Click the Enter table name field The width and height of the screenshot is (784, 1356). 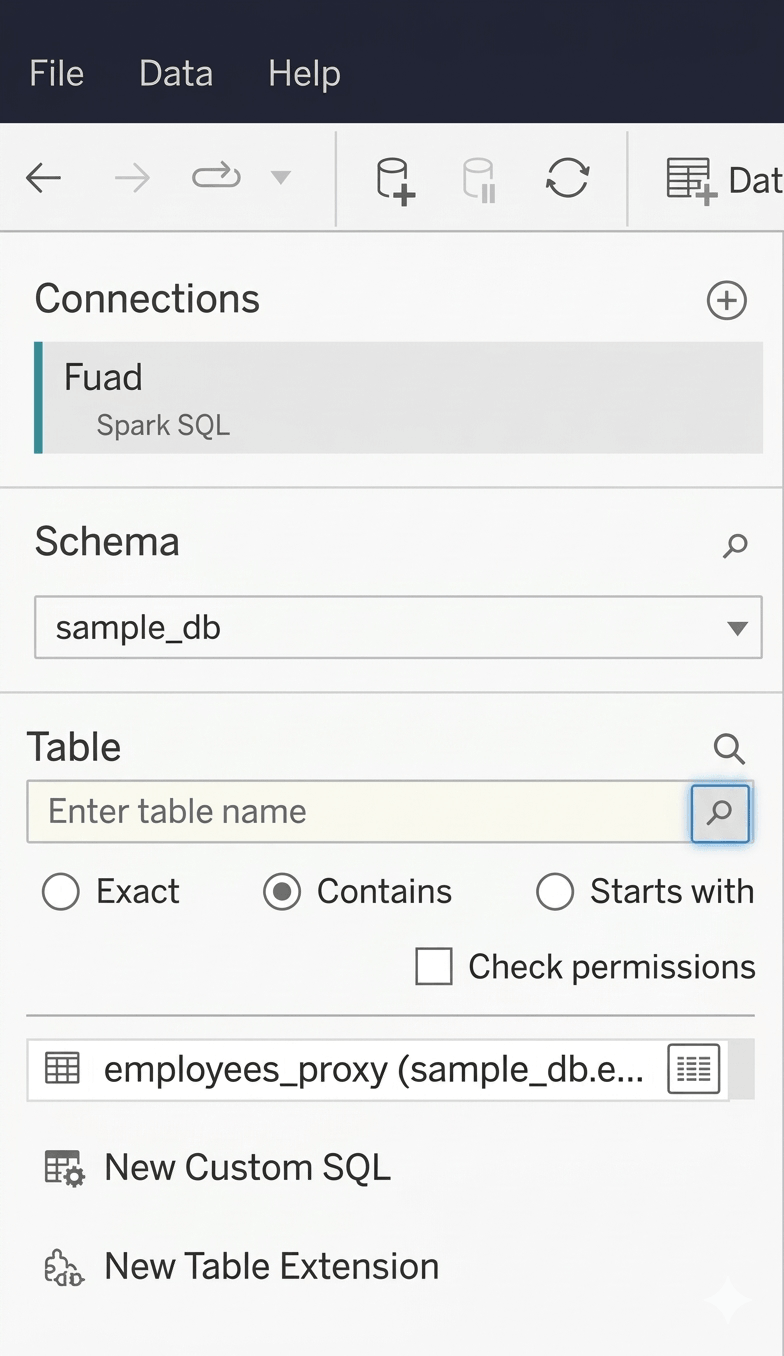357,812
